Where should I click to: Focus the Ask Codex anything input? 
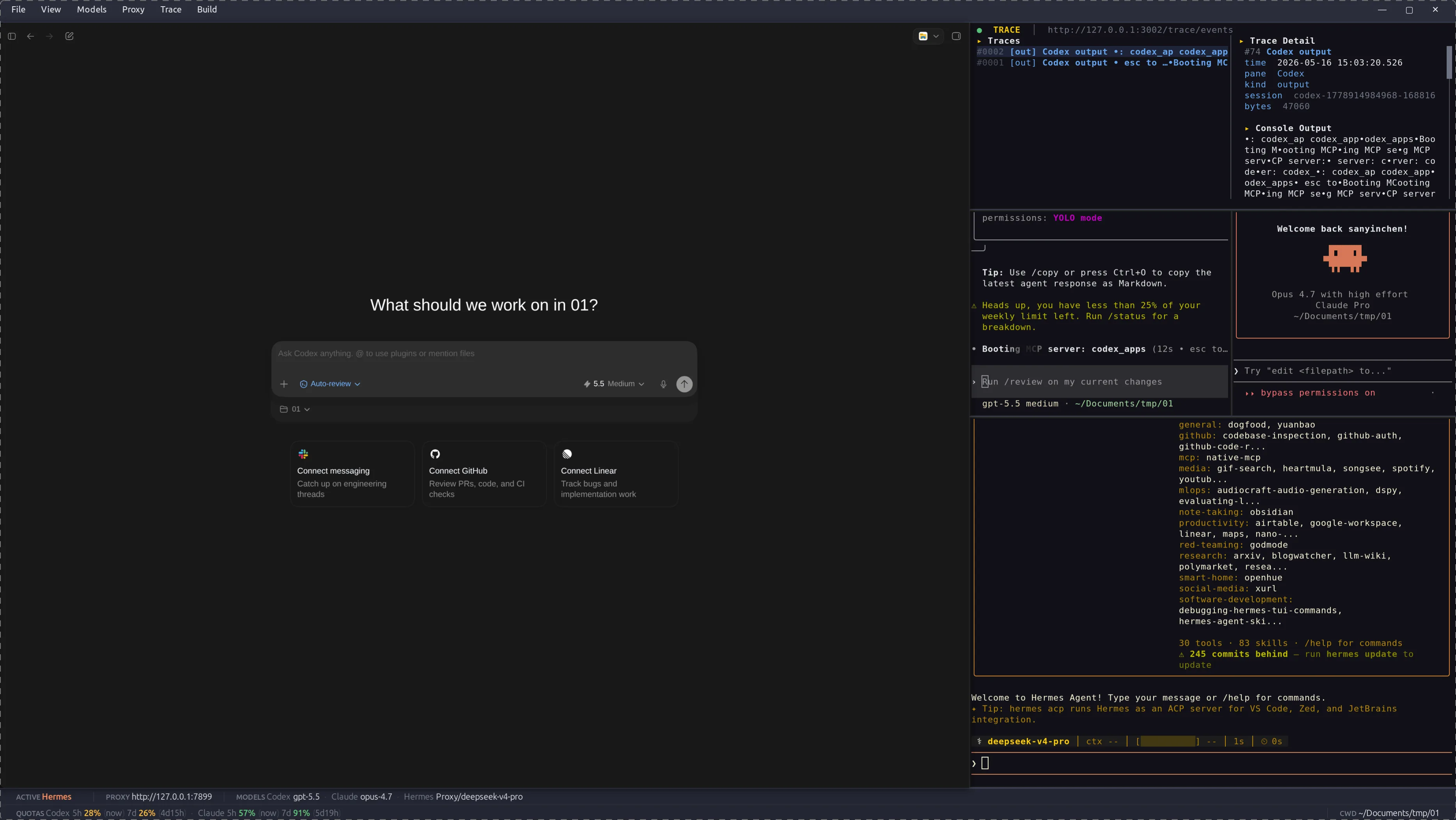pyautogui.click(x=484, y=354)
